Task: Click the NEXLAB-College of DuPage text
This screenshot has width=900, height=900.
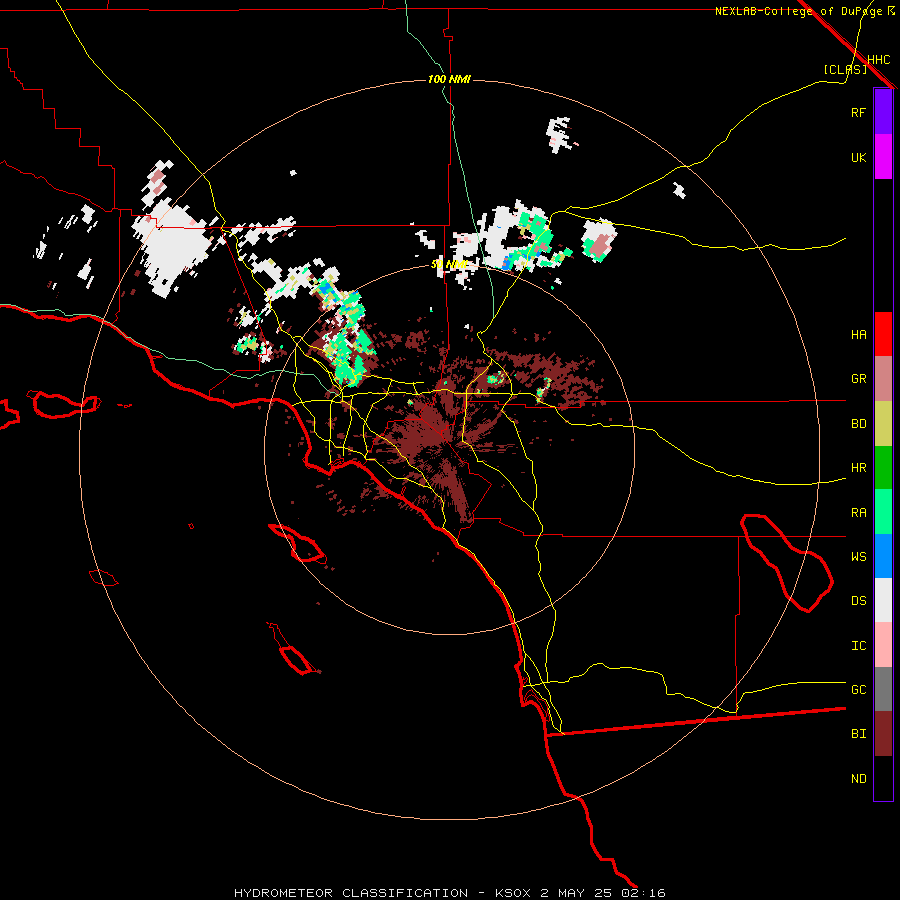Action: [798, 11]
